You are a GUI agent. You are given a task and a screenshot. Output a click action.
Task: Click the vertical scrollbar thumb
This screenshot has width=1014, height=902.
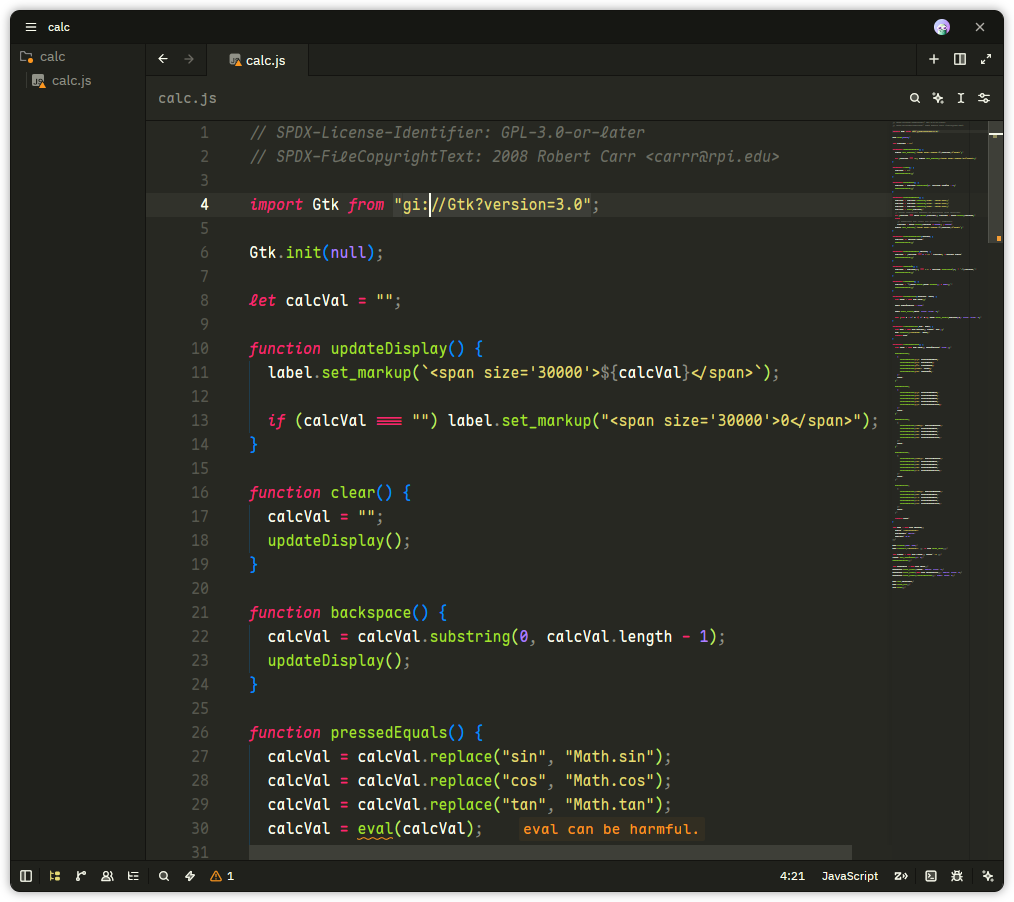[996, 184]
